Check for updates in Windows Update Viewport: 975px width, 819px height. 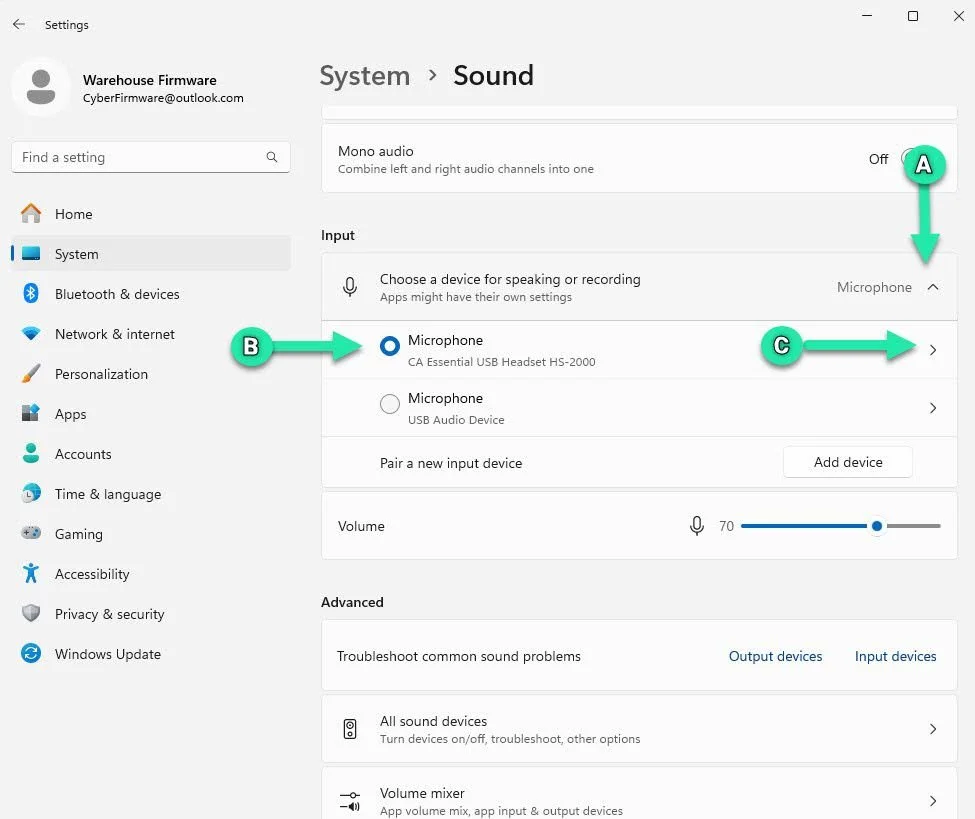click(107, 653)
